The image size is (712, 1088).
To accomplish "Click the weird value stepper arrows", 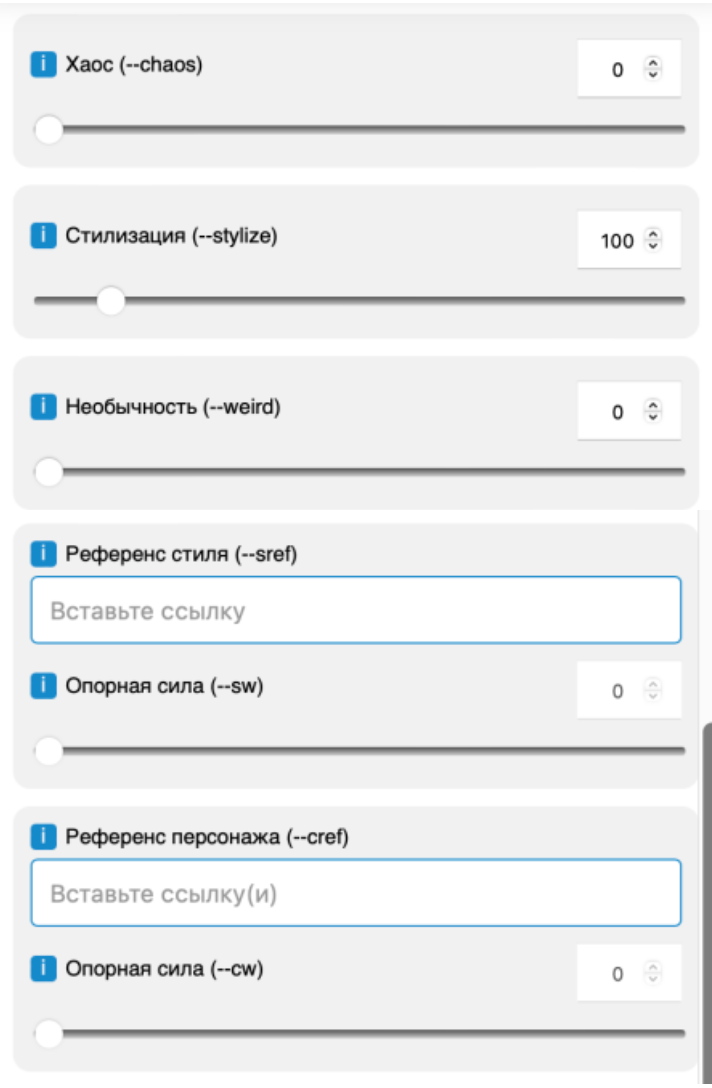I will click(x=653, y=411).
